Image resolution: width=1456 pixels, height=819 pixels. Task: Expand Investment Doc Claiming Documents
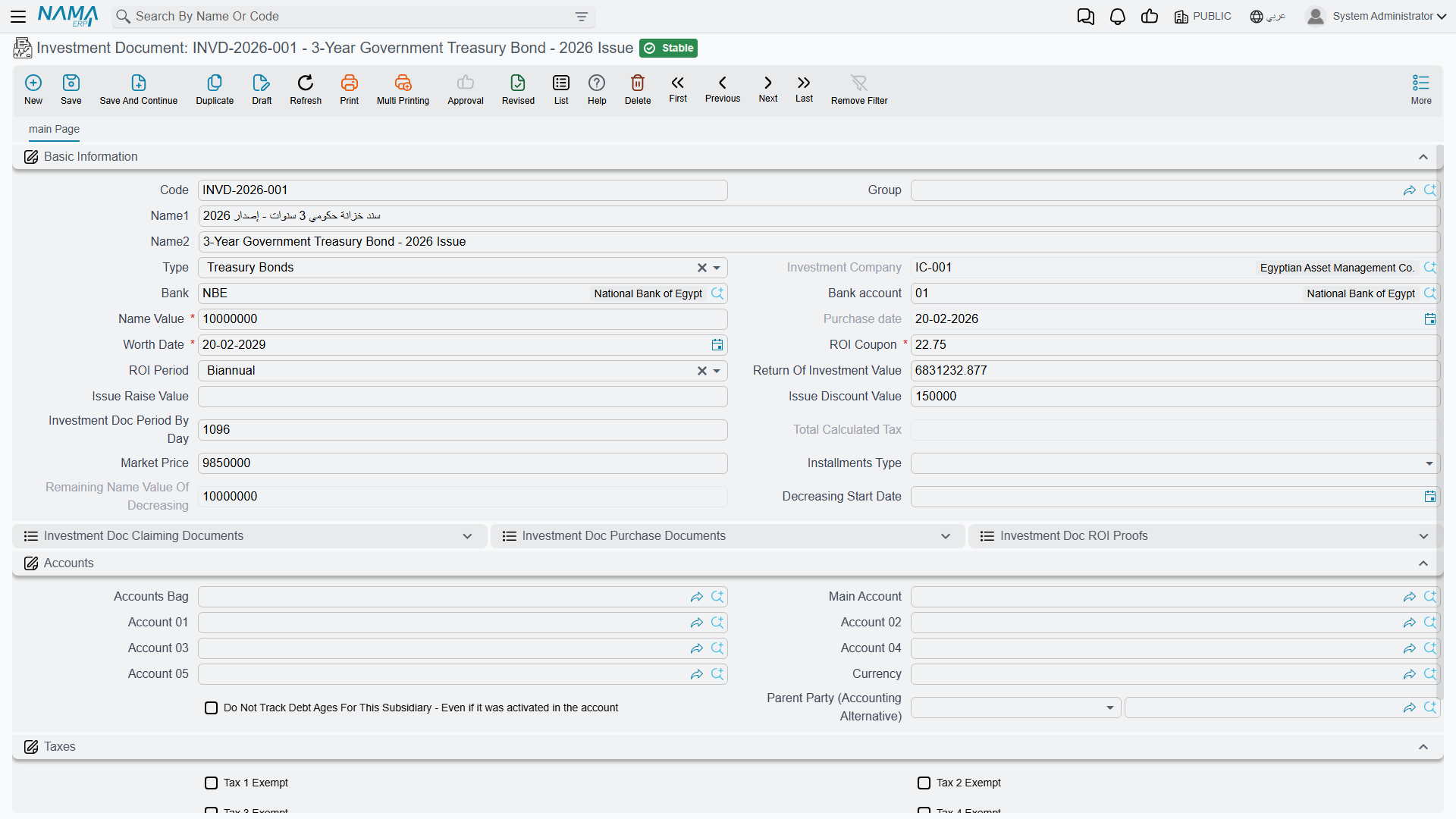[467, 536]
